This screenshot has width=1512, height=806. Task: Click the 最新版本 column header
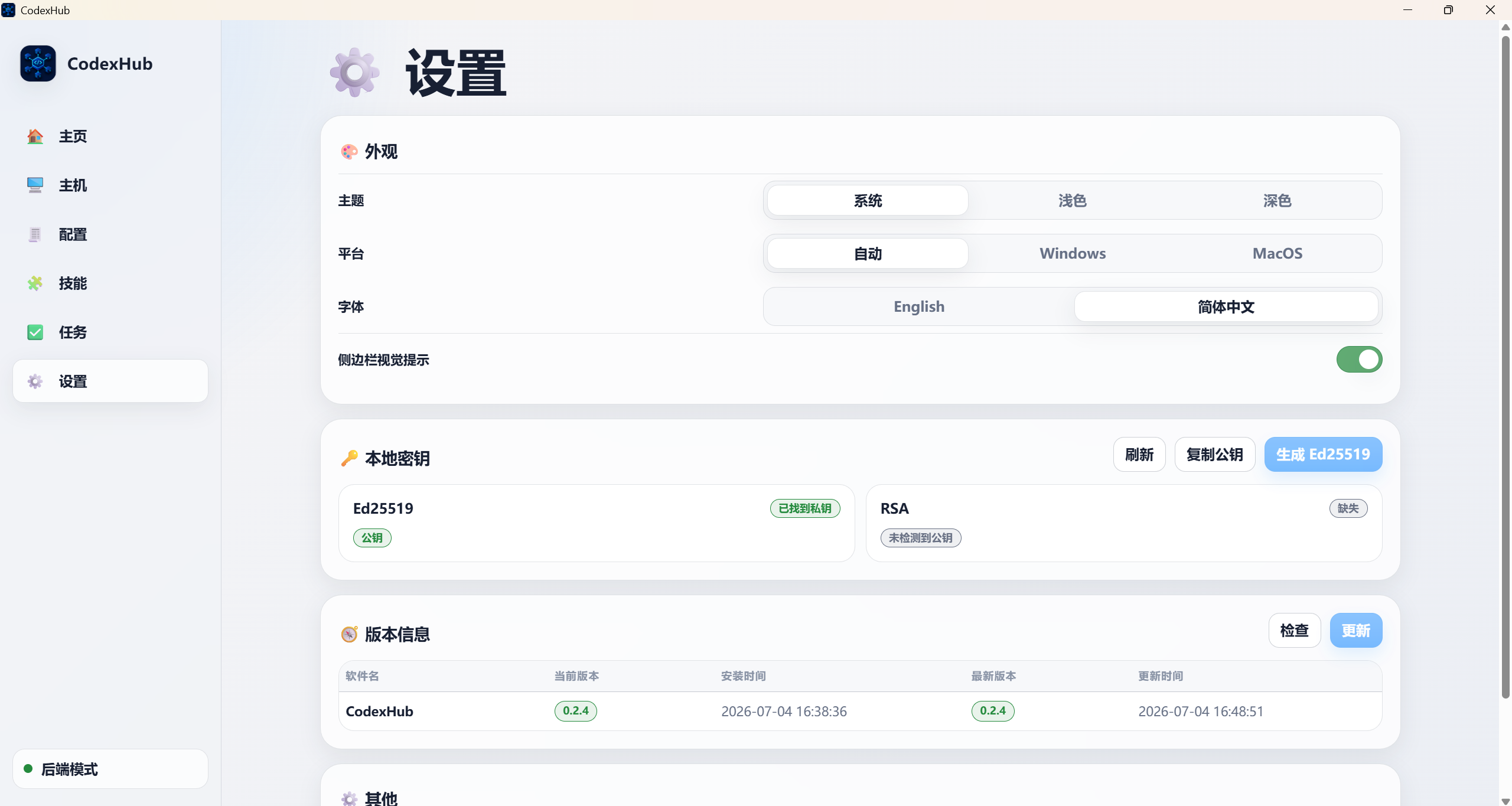[x=994, y=676]
